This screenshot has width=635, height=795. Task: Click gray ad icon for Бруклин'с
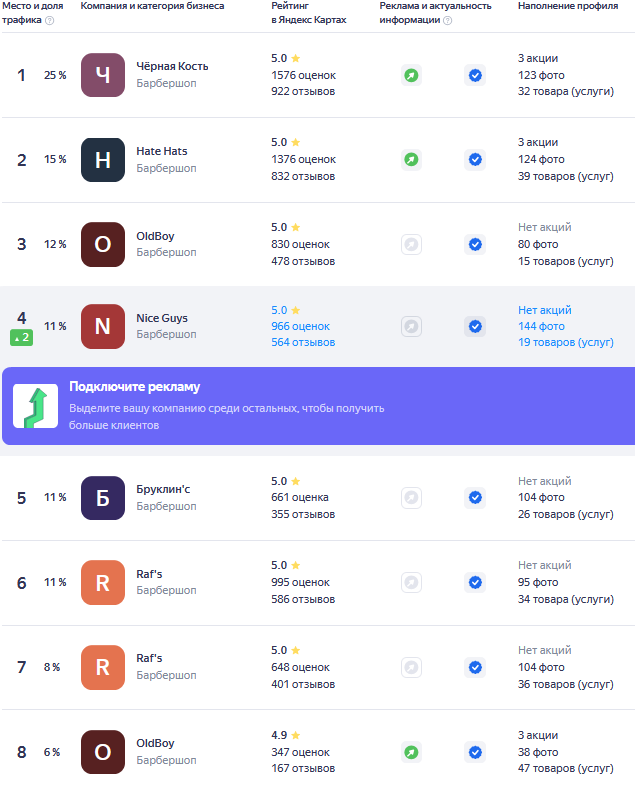[411, 497]
